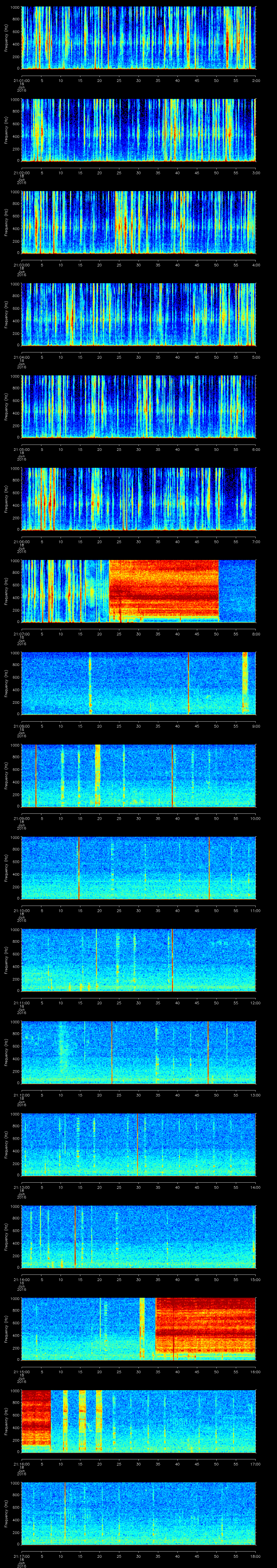
Task: Click the 6:00 end-of-axis label
Action: (x=256, y=449)
